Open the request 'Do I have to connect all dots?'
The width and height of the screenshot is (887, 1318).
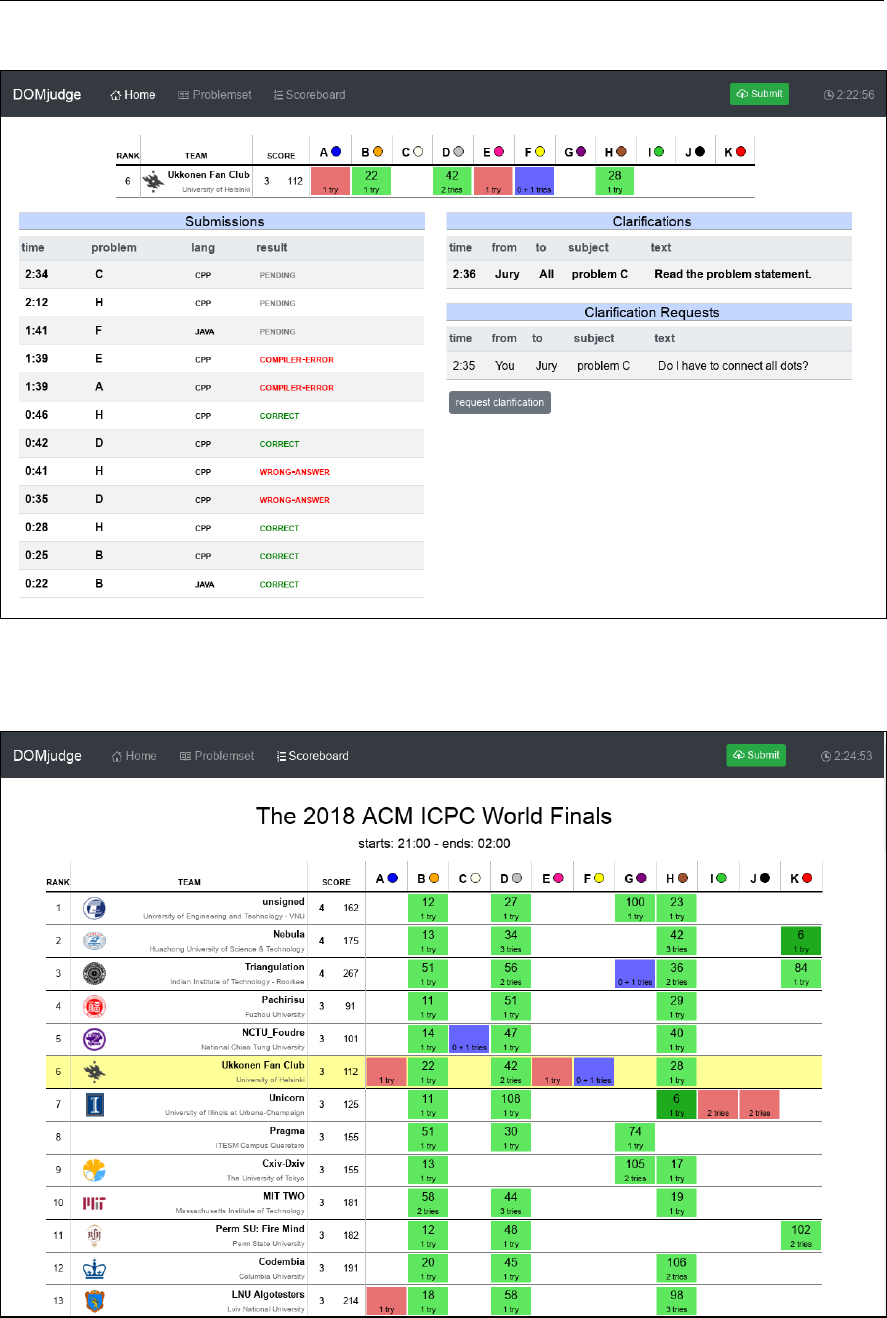(649, 366)
